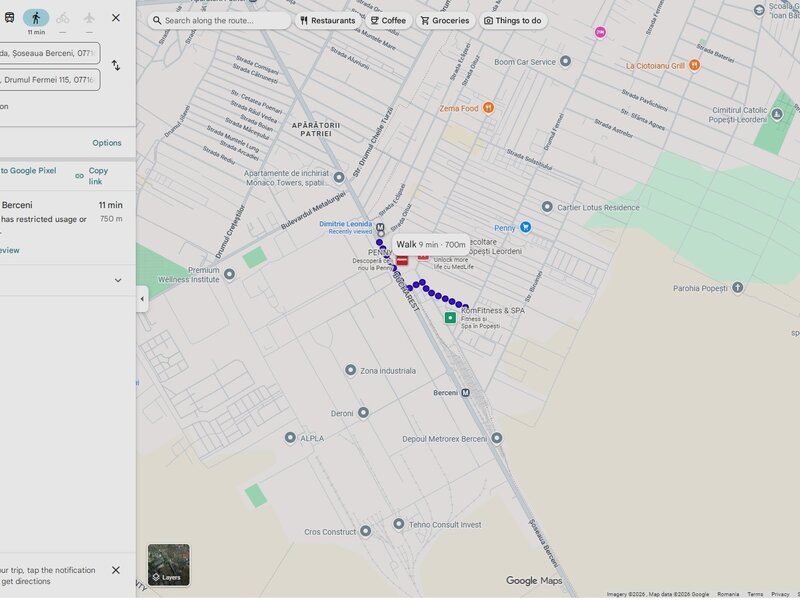Click the Walk 9 min route tooltip
The height and width of the screenshot is (600, 800).
tap(431, 244)
